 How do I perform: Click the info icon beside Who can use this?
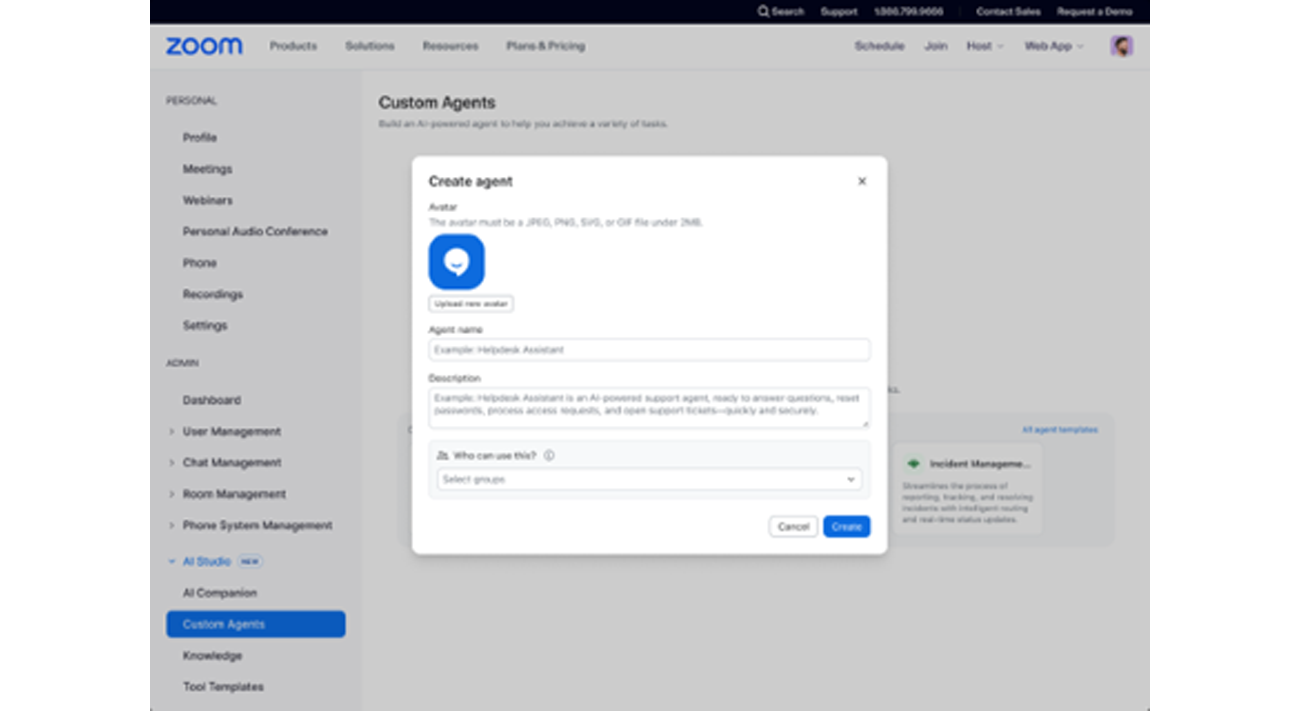549,455
